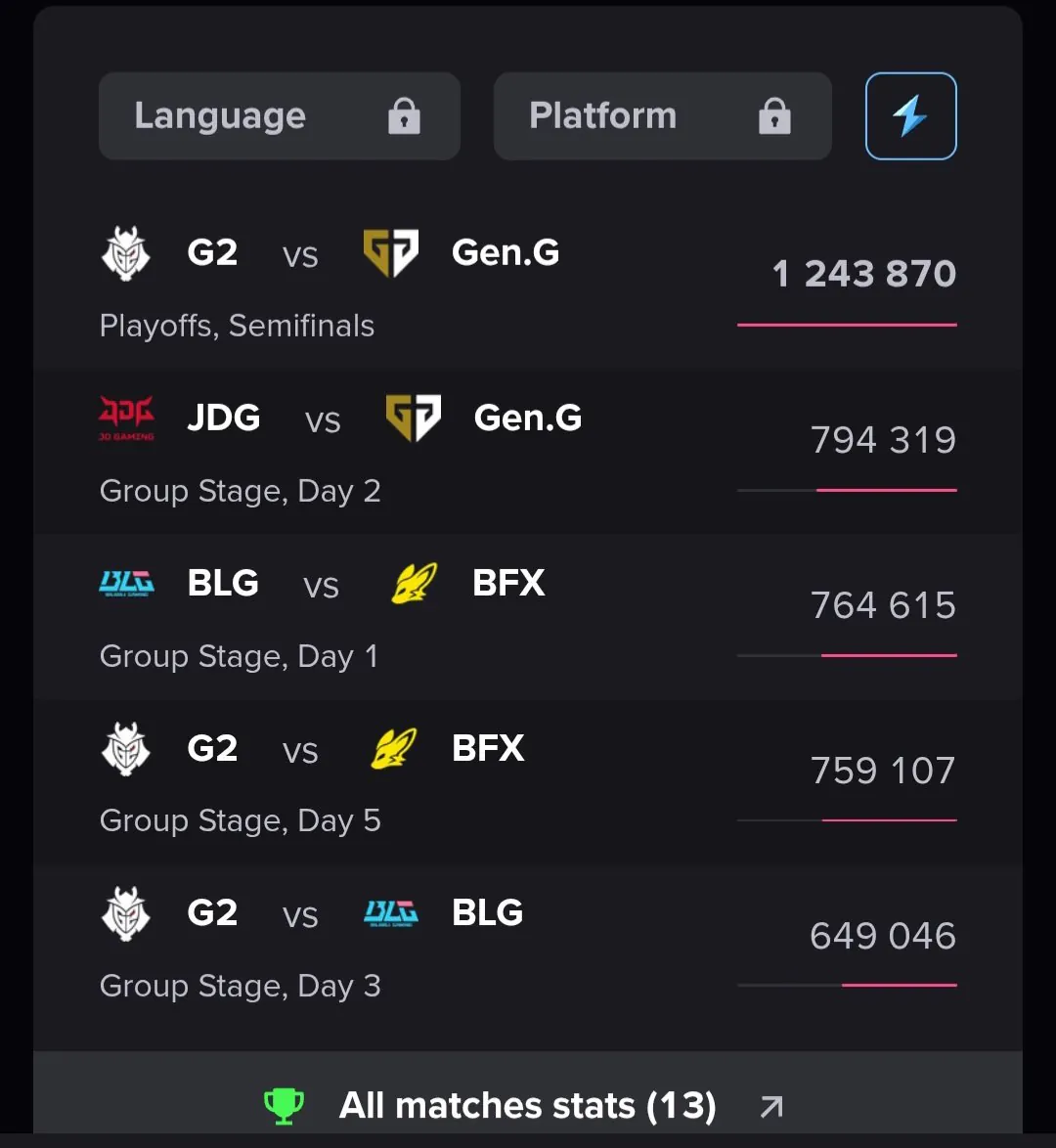Screen dimensions: 1056x1148
Task: Open All matches stats (13) link
Action: pyautogui.click(x=527, y=1106)
